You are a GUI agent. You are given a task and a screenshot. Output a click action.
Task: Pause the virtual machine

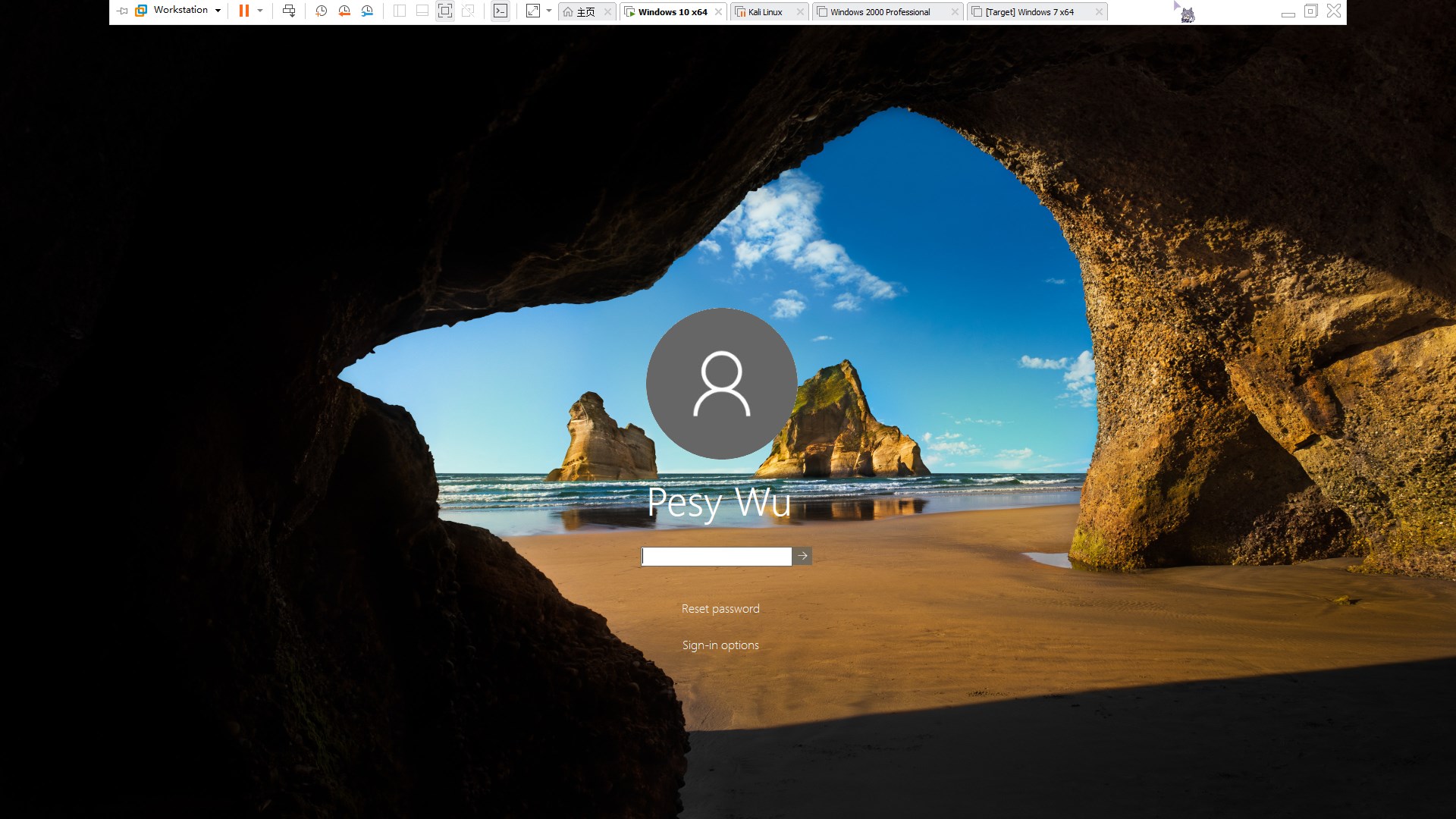[x=243, y=11]
